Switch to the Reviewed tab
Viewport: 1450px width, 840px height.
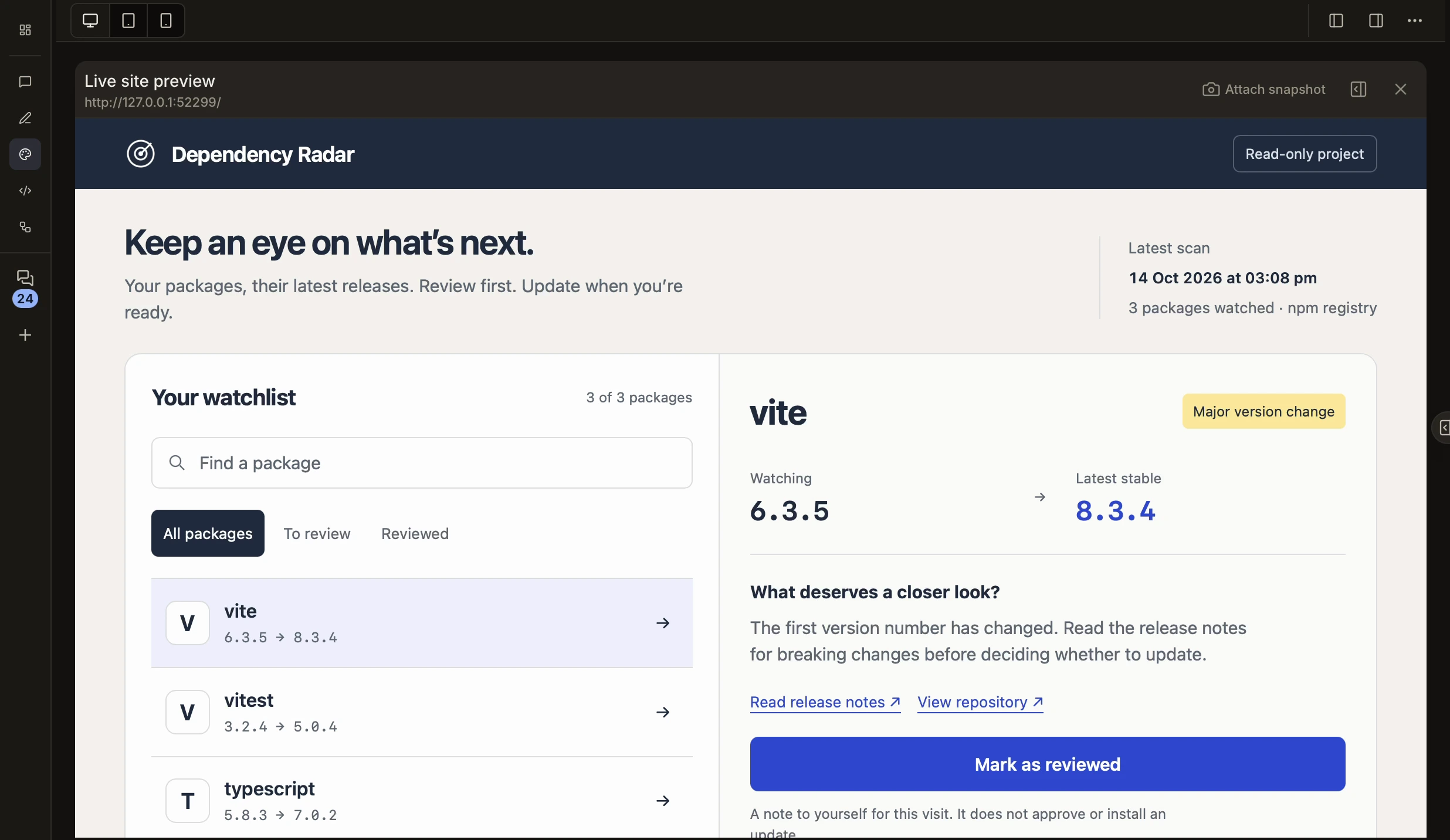(415, 533)
